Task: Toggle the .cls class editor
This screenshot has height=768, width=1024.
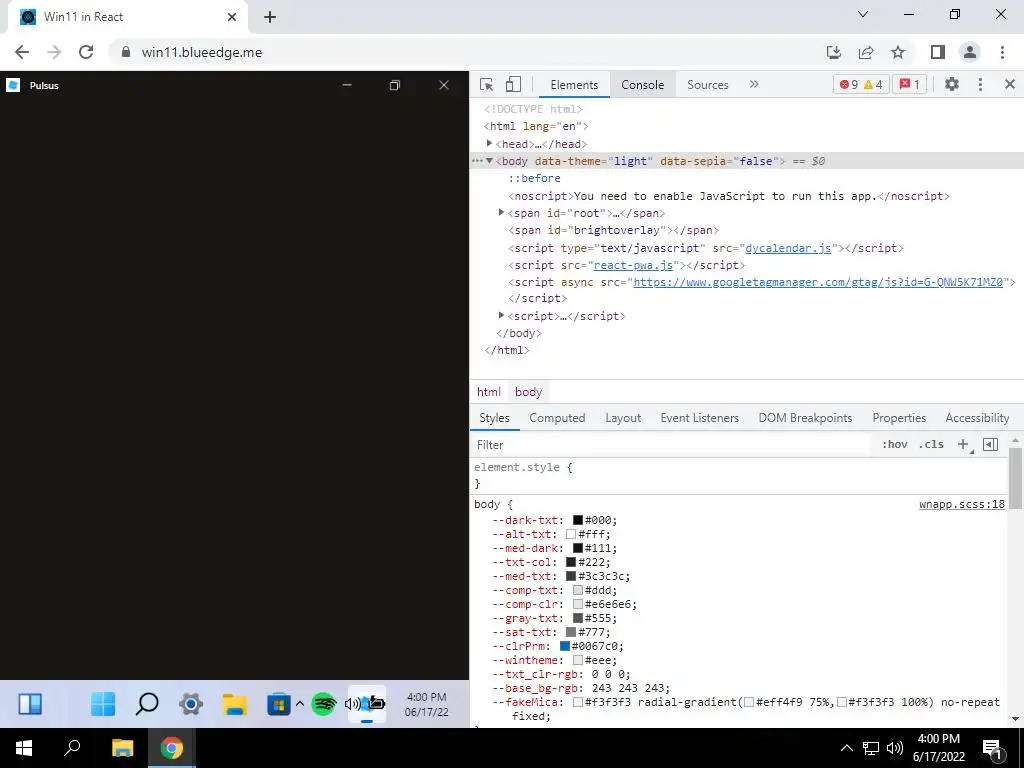Action: tap(931, 444)
